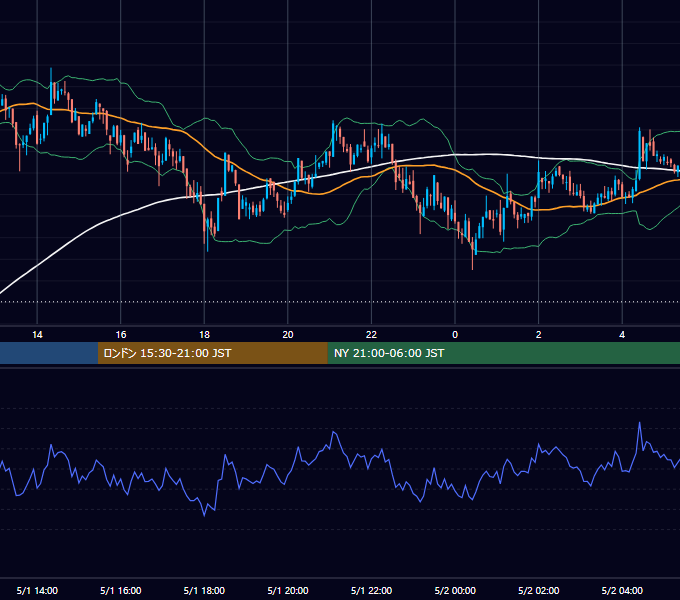This screenshot has height=600, width=680.
Task: Click the 22 hour label on the price chart axis
Action: pyautogui.click(x=371, y=335)
